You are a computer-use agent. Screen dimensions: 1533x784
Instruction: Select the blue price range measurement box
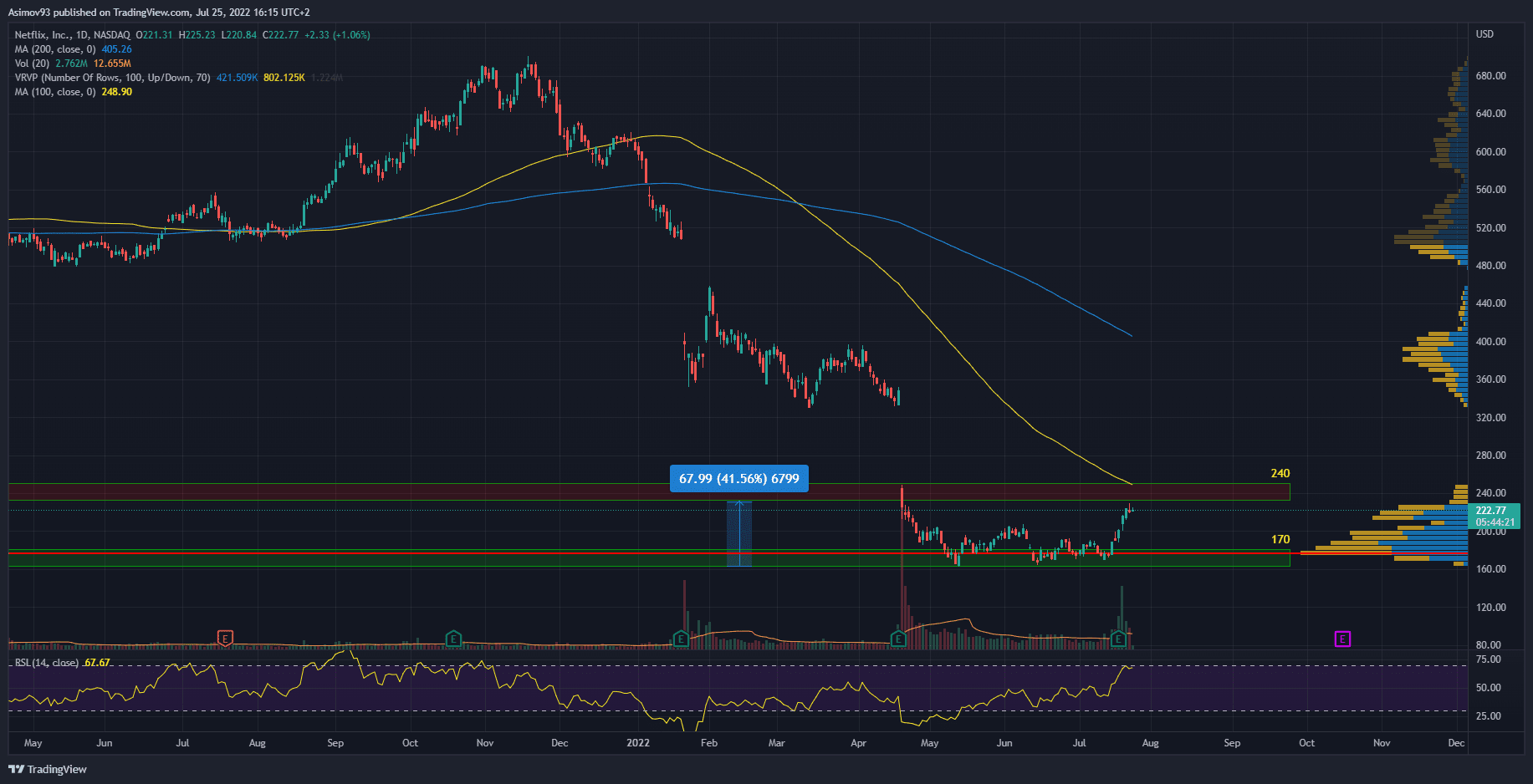(x=739, y=533)
